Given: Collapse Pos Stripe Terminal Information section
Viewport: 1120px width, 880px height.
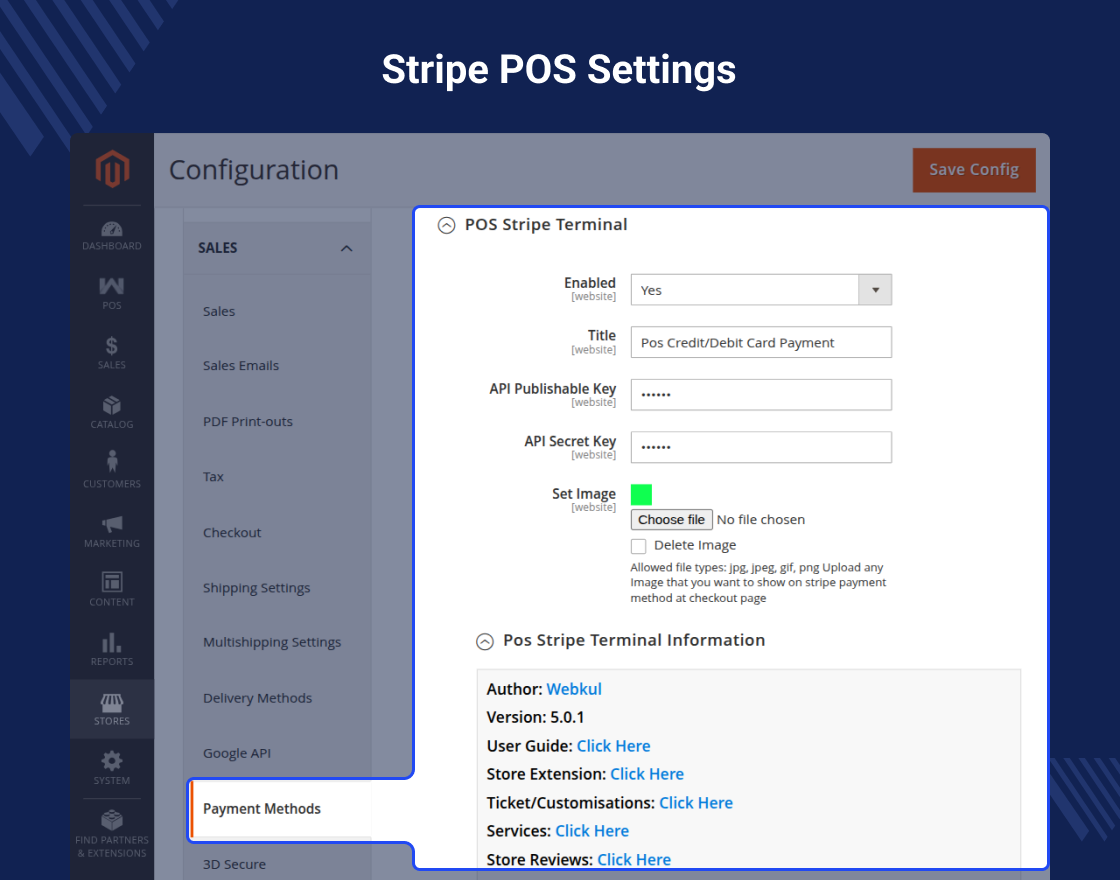Looking at the screenshot, I should click(x=485, y=641).
